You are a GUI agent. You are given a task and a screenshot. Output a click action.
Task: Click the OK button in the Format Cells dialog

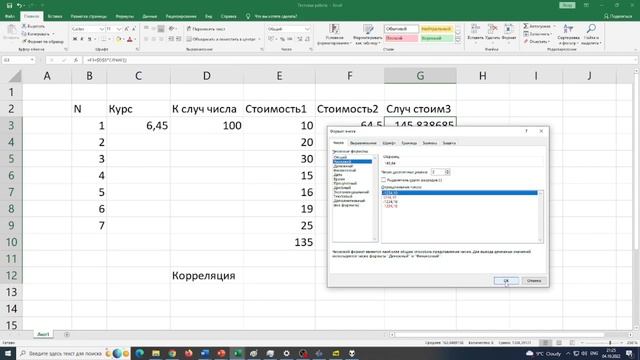(506, 280)
